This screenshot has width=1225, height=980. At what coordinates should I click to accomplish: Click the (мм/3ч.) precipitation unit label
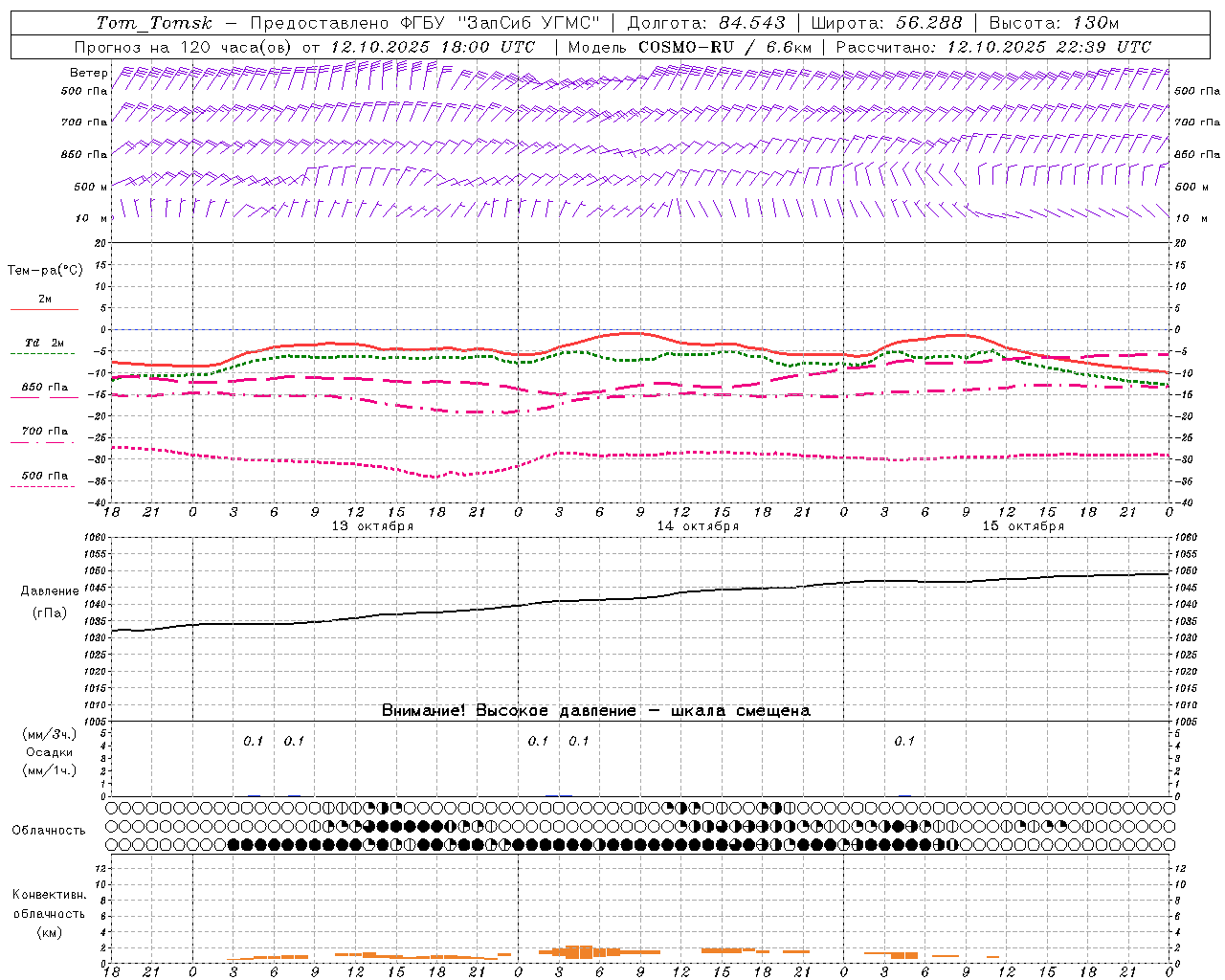50,734
